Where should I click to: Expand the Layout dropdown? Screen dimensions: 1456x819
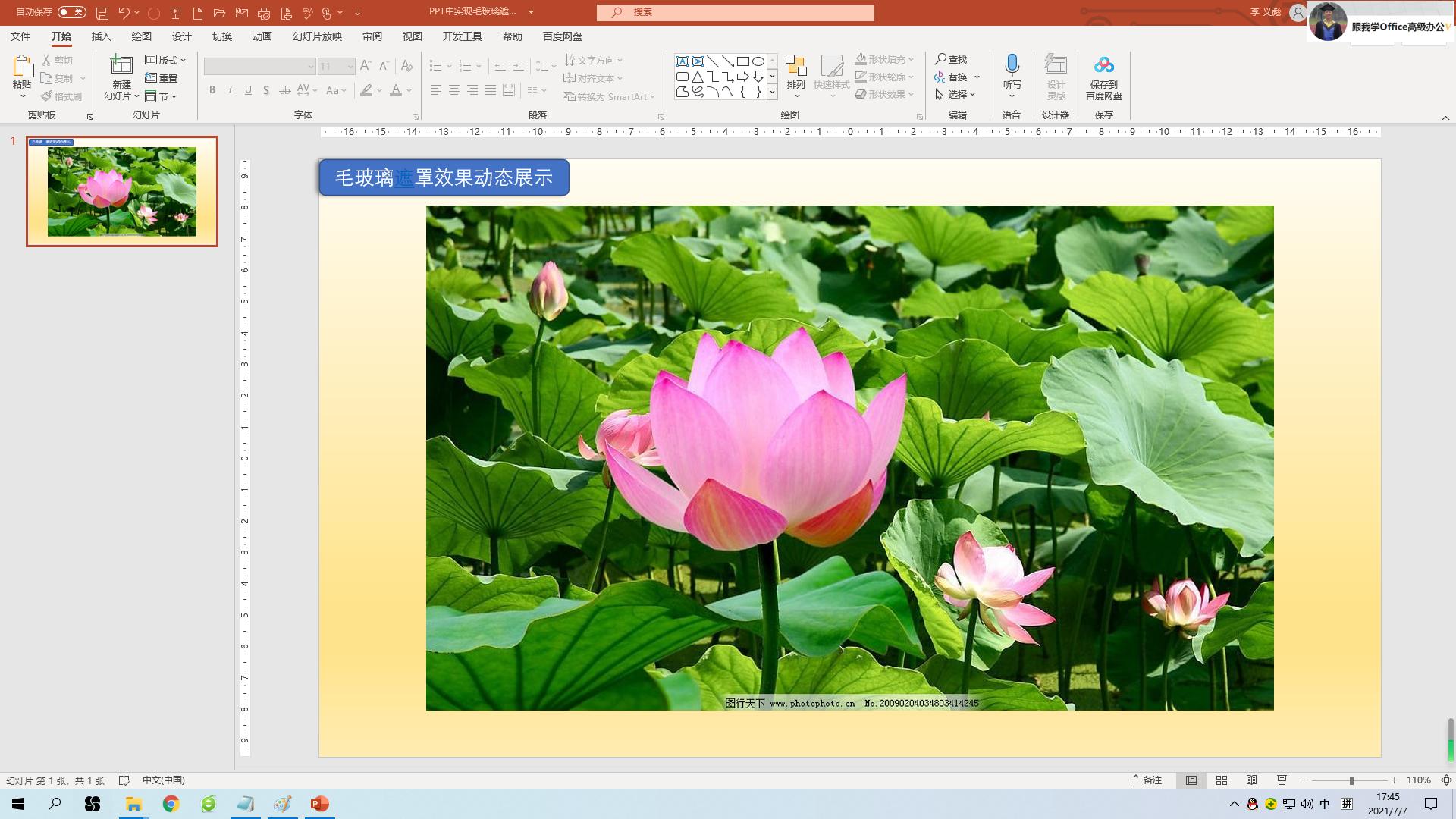coord(165,60)
